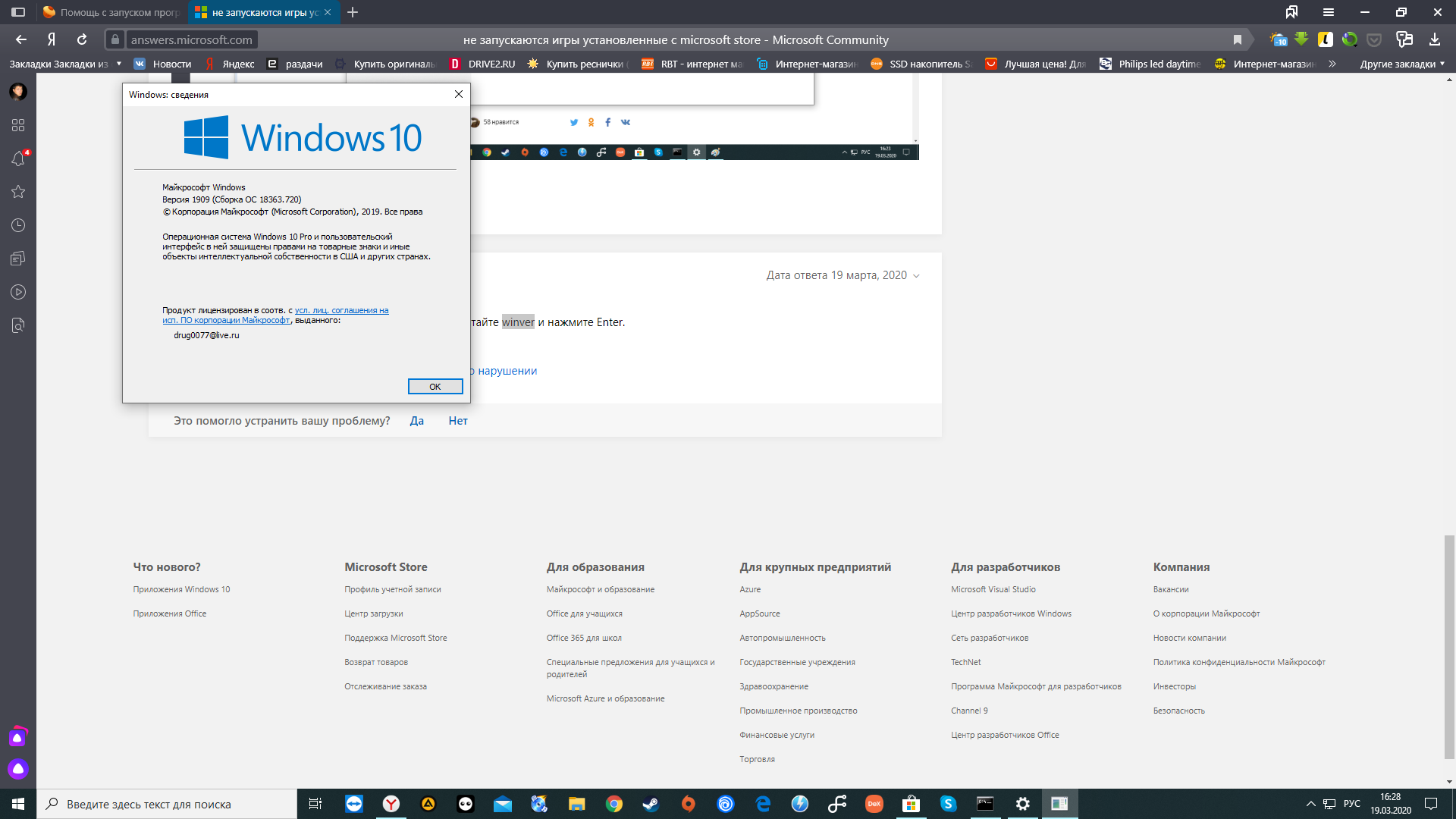Open the bookmarks manager icon in title bar
Image resolution: width=1456 pixels, height=819 pixels.
(x=1291, y=12)
